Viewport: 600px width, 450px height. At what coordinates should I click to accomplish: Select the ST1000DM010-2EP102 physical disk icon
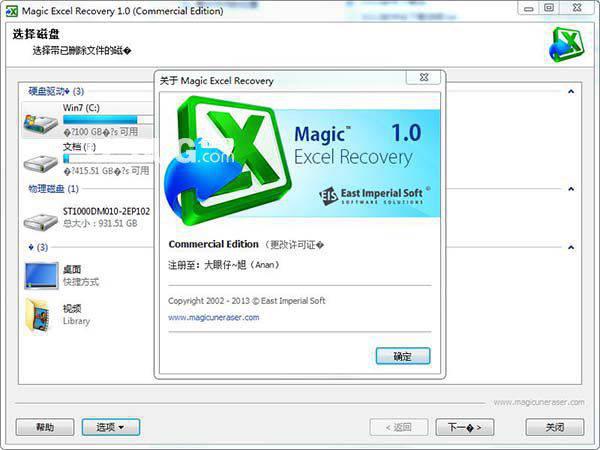click(41, 221)
